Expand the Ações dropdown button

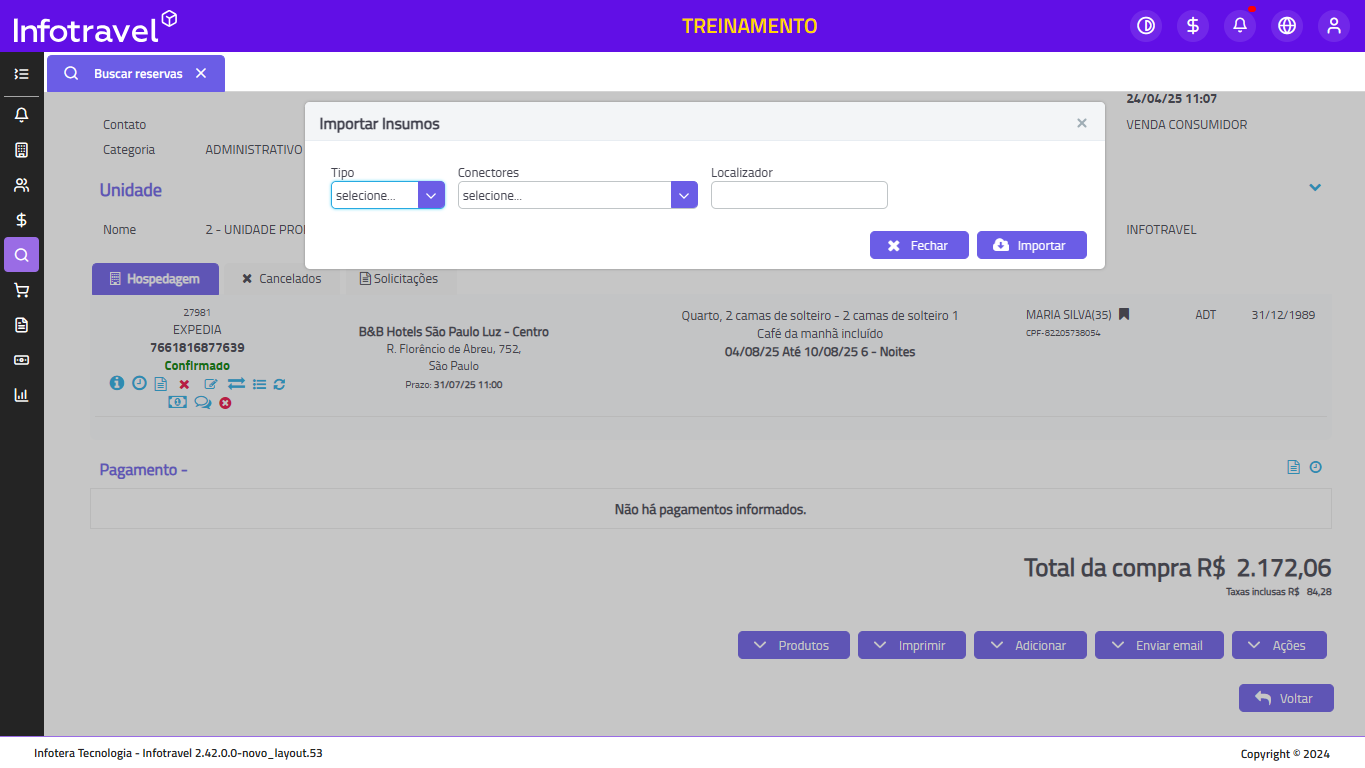[1279, 646]
